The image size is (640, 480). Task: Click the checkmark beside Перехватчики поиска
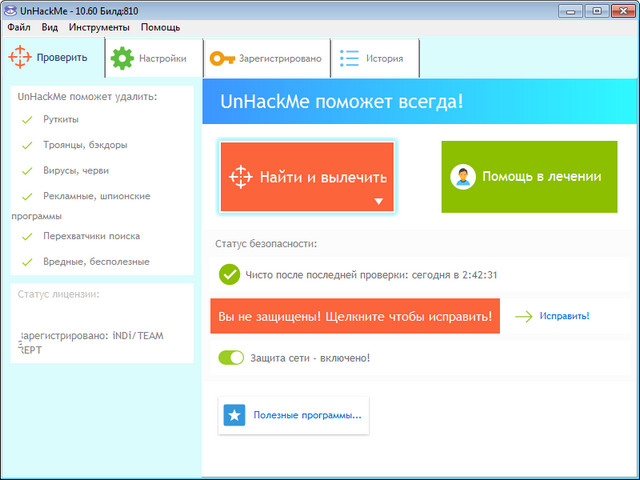pyautogui.click(x=27, y=237)
